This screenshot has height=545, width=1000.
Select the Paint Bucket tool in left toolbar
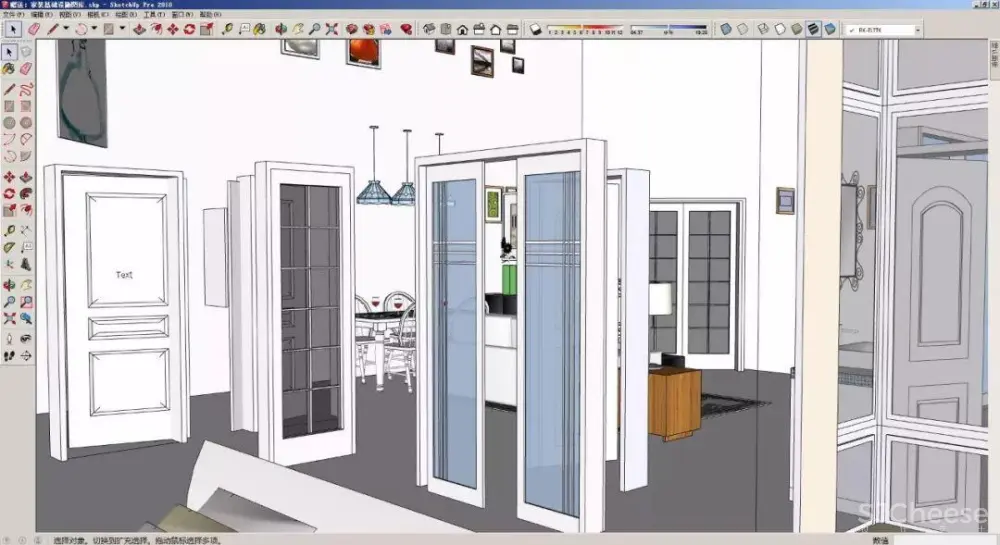click(x=9, y=69)
